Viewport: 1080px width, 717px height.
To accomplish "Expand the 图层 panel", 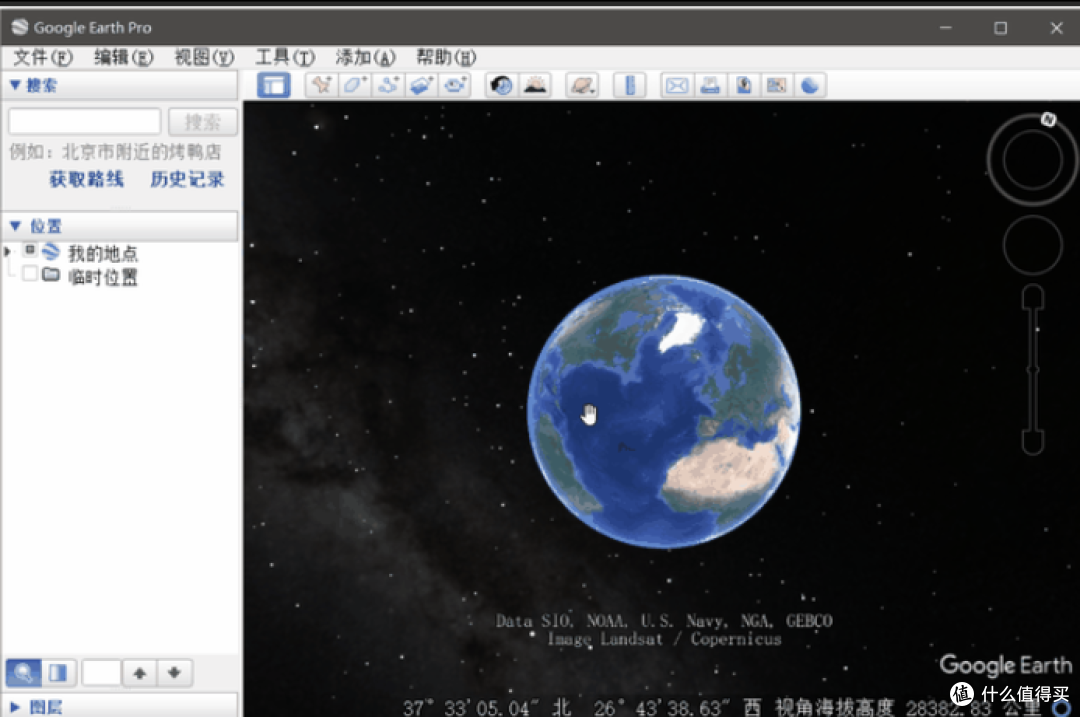I will point(15,707).
